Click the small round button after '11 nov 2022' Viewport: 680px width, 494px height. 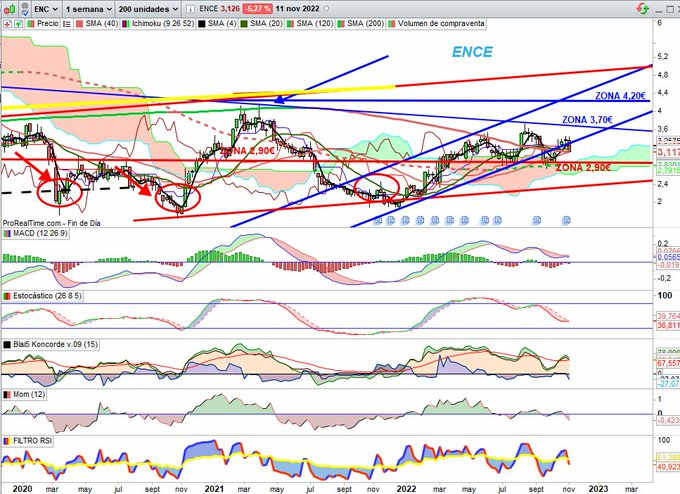pos(327,9)
